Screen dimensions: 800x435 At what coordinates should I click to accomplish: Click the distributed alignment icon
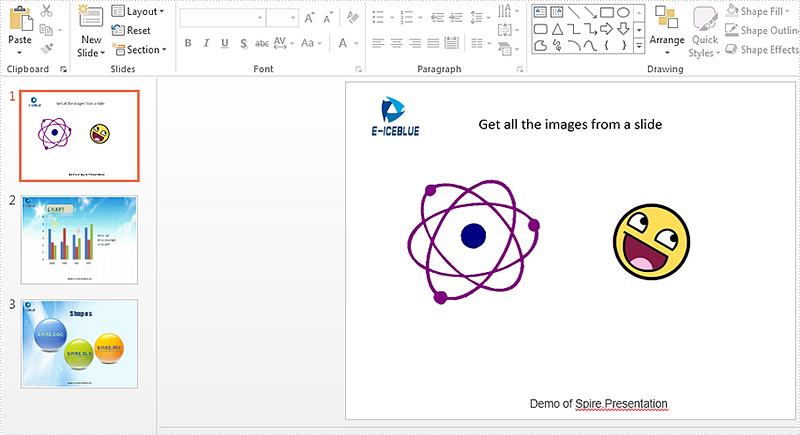(452, 43)
